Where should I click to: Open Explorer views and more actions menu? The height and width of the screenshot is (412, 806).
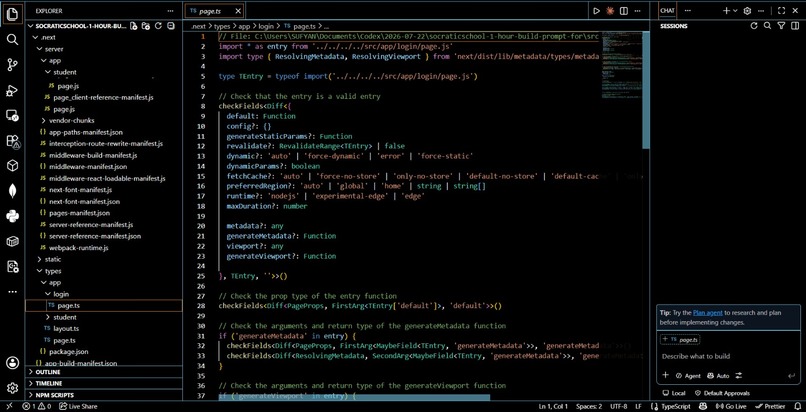170,10
